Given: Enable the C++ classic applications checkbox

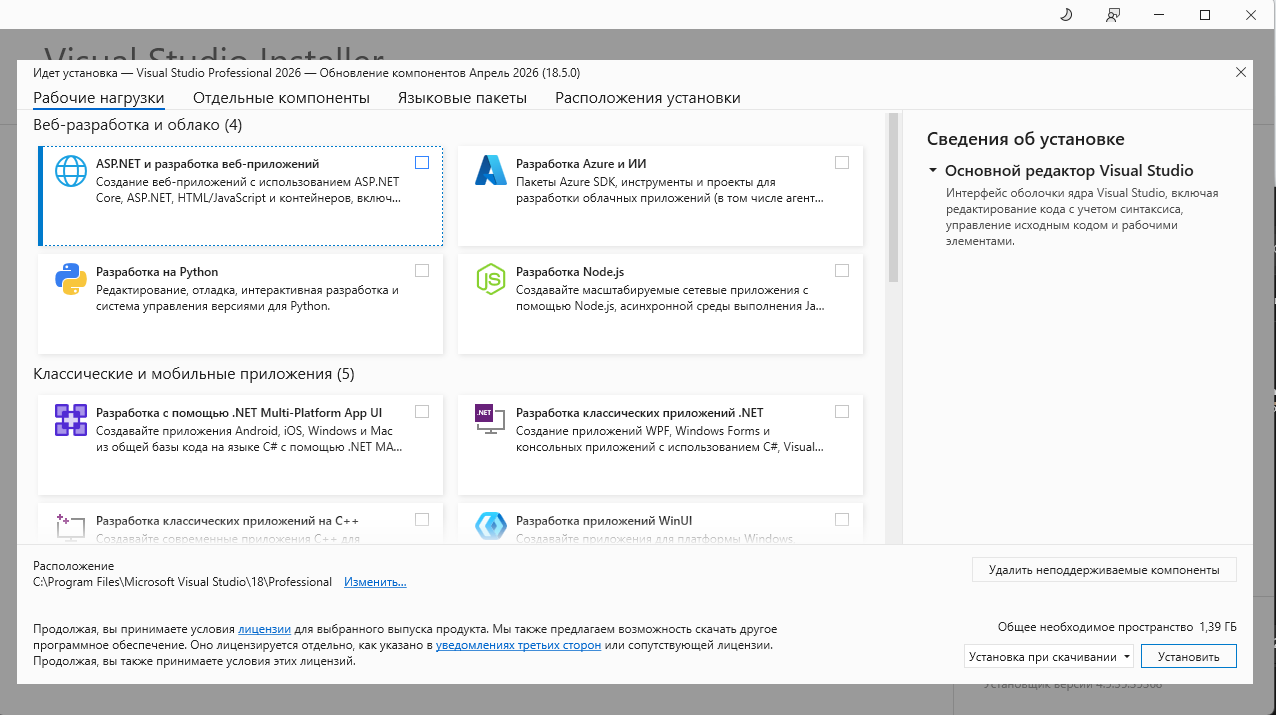Looking at the screenshot, I should coord(422,519).
